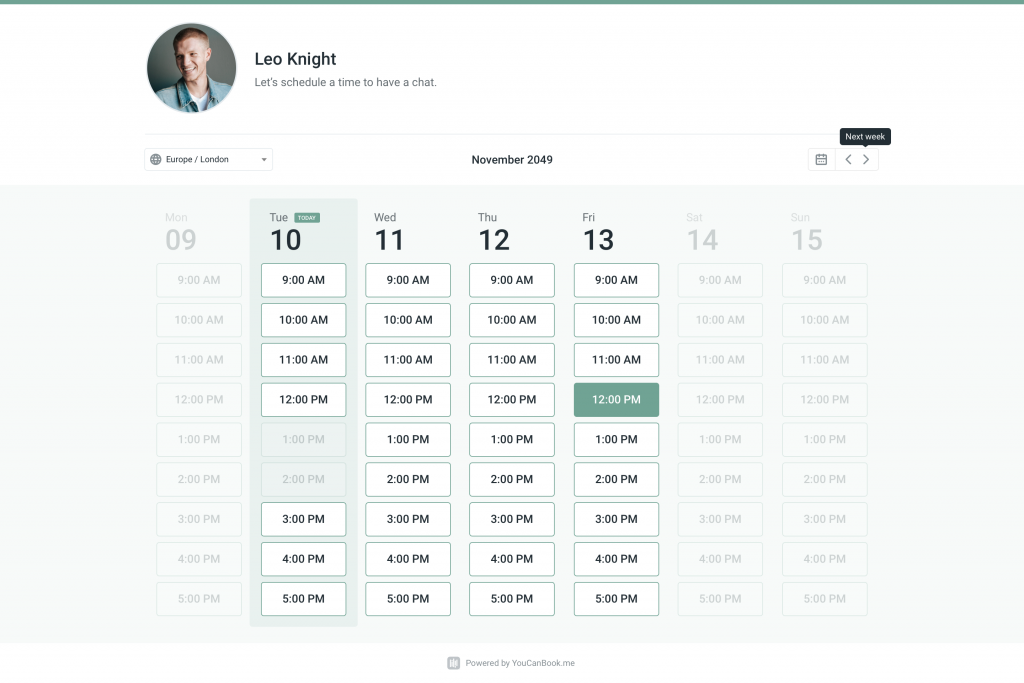Pick 1:00 PM on Thursday 12
The image size is (1024, 683).
(511, 439)
